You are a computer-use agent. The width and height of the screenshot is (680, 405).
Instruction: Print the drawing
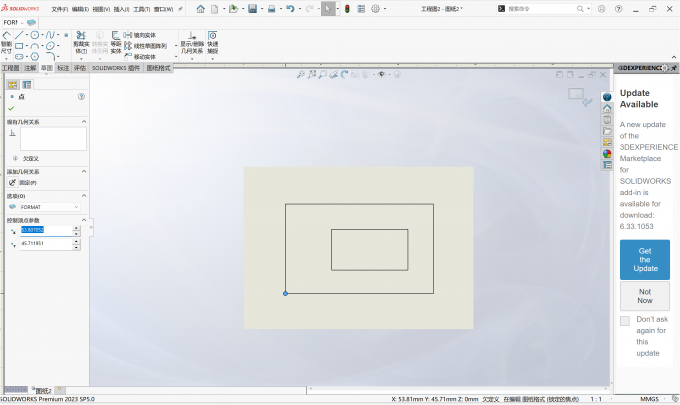[x=271, y=9]
